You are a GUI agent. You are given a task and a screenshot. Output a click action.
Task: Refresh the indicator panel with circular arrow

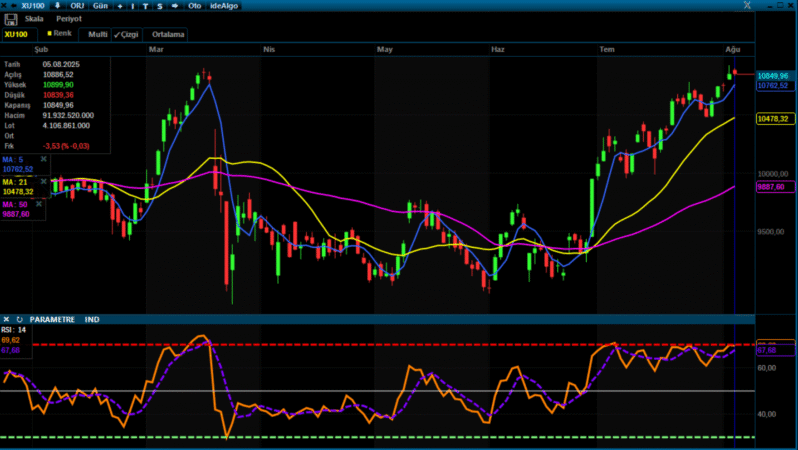coord(19,319)
